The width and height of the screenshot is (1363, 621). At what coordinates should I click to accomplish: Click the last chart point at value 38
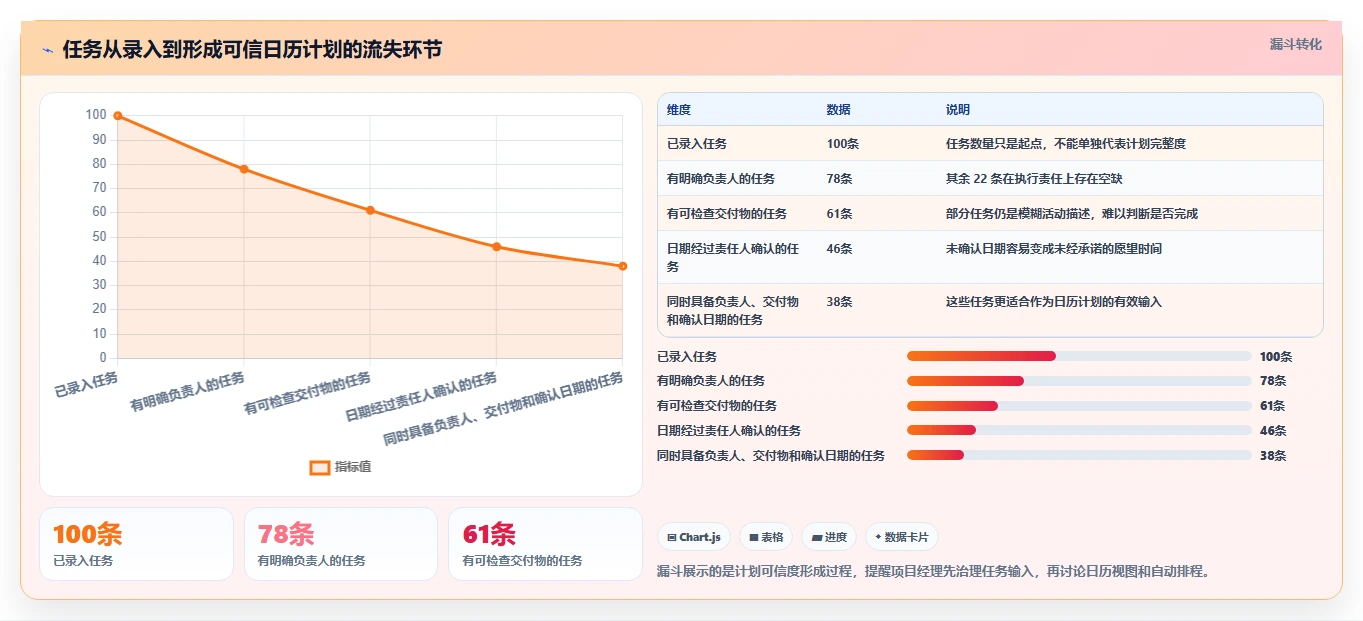(622, 266)
